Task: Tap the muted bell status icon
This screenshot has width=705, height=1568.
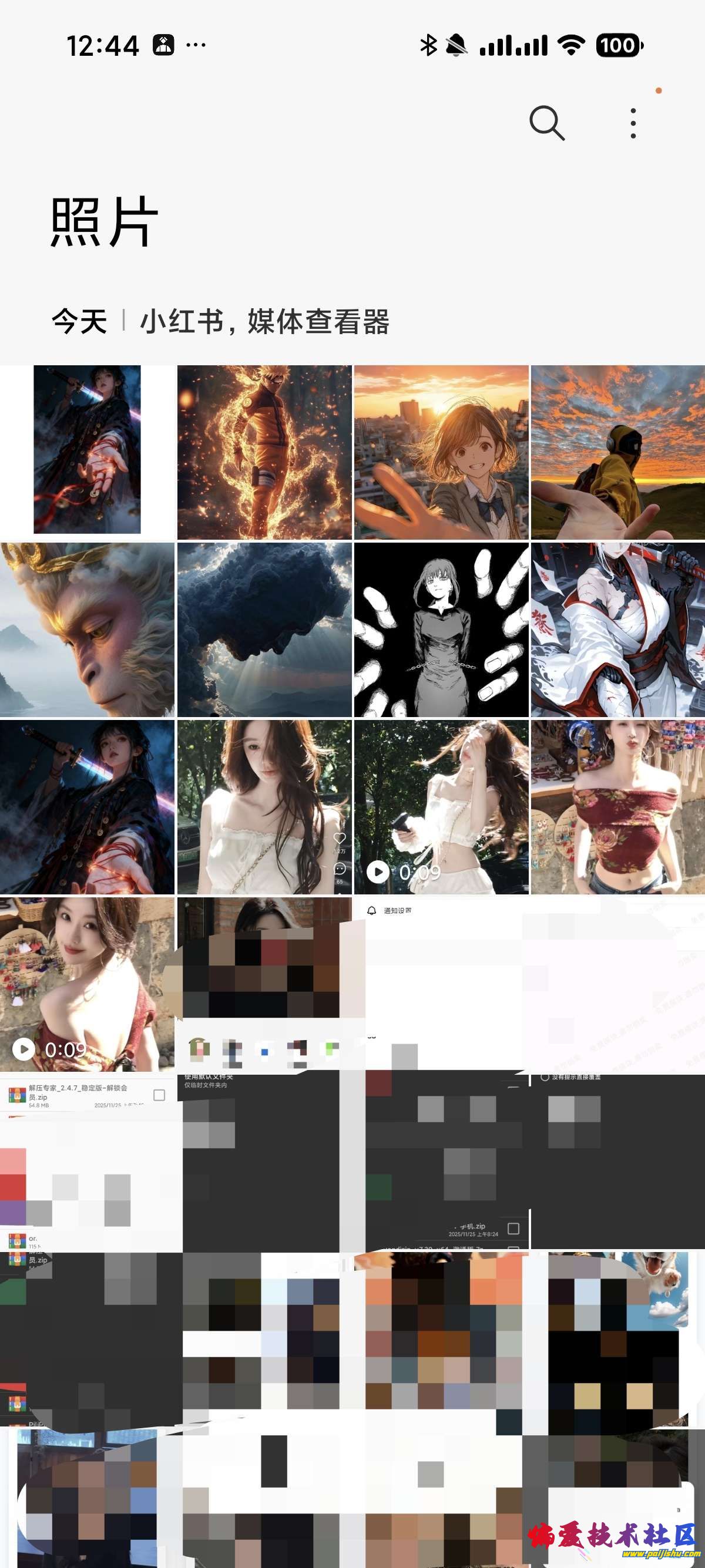Action: [456, 46]
